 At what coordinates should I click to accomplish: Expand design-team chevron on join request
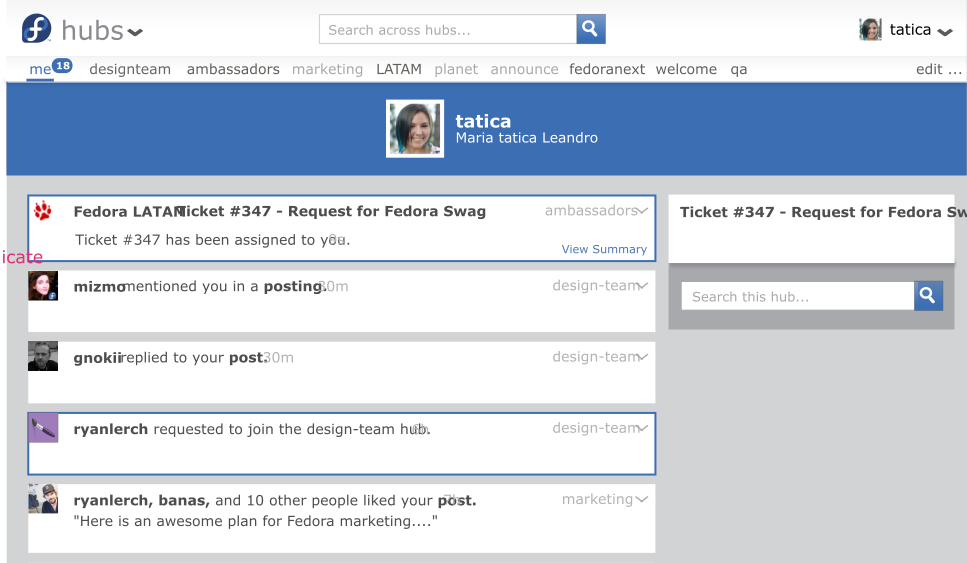pos(643,428)
